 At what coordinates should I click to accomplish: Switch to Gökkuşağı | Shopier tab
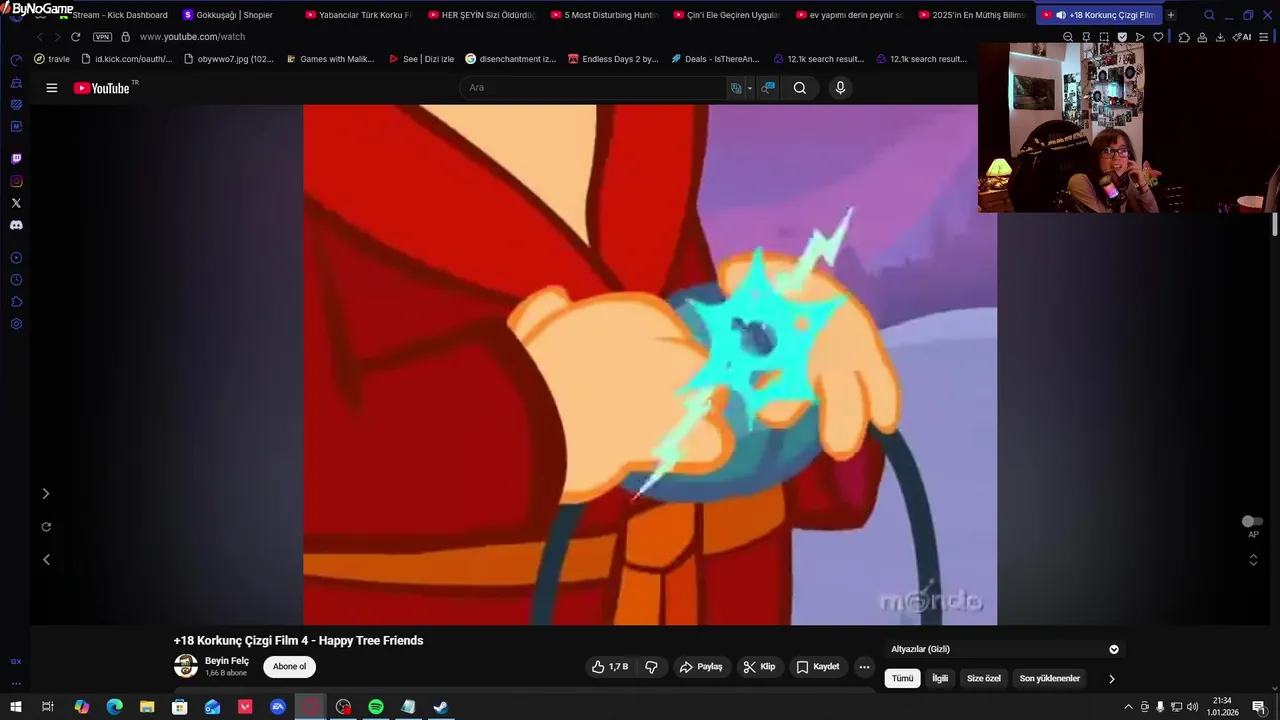[x=229, y=15]
